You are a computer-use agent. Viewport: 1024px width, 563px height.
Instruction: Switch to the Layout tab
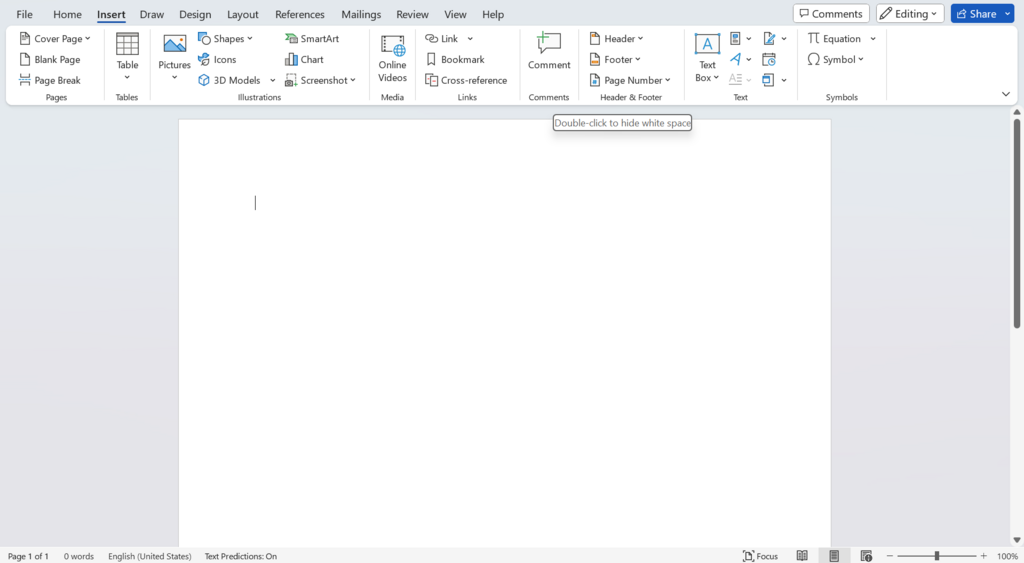pyautogui.click(x=242, y=14)
